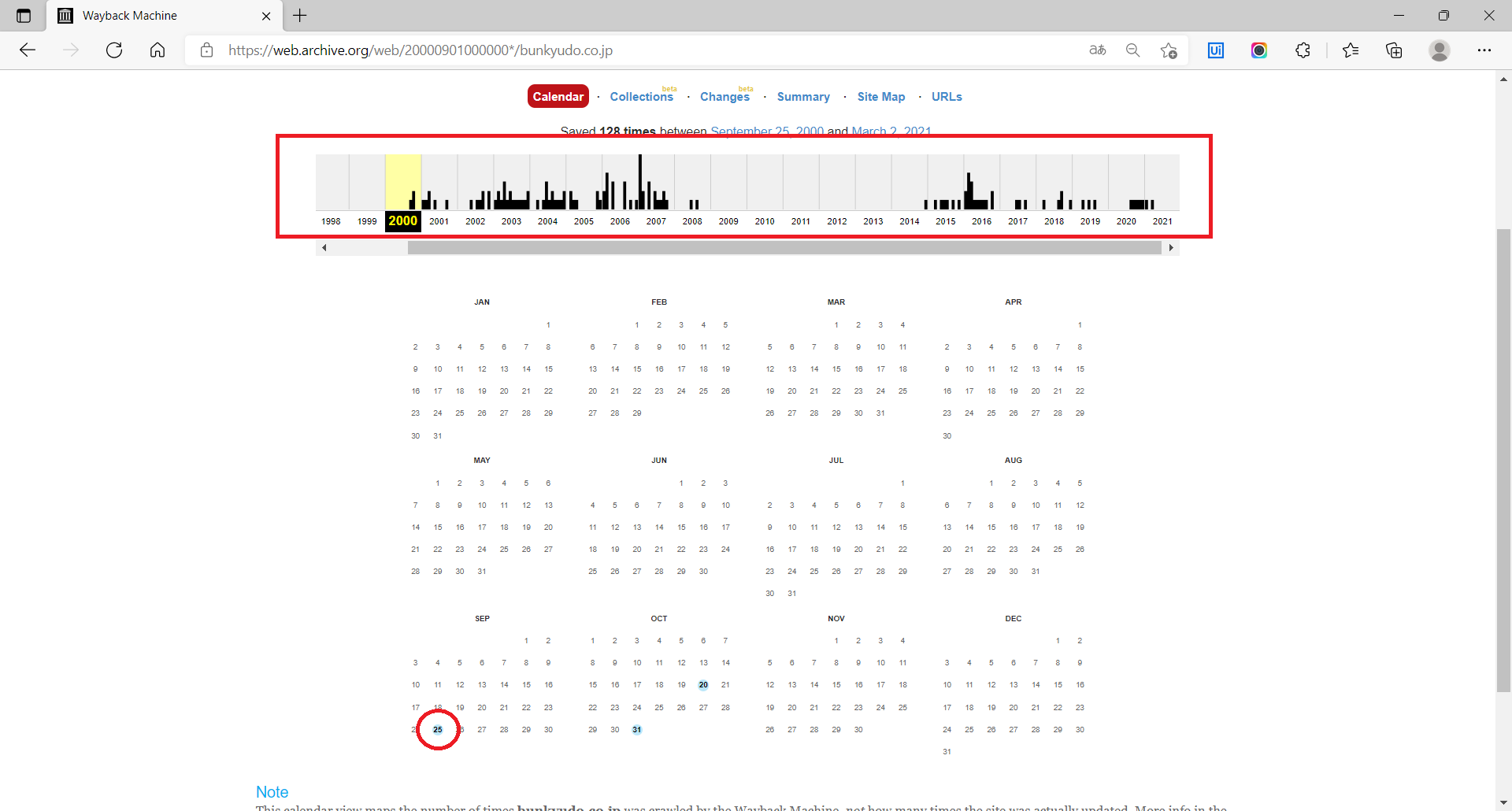Viewport: 1512px width, 811px height.
Task: Open the Site Map tab
Action: click(881, 97)
